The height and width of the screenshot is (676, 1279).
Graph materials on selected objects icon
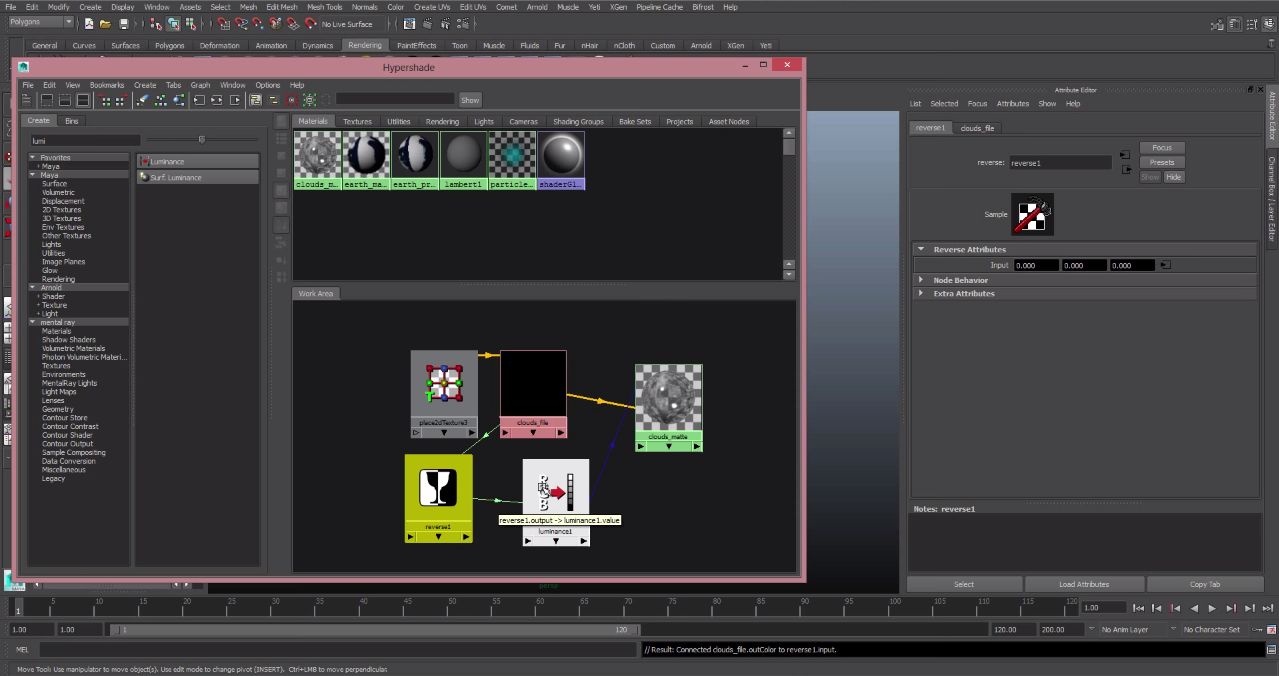pos(179,99)
